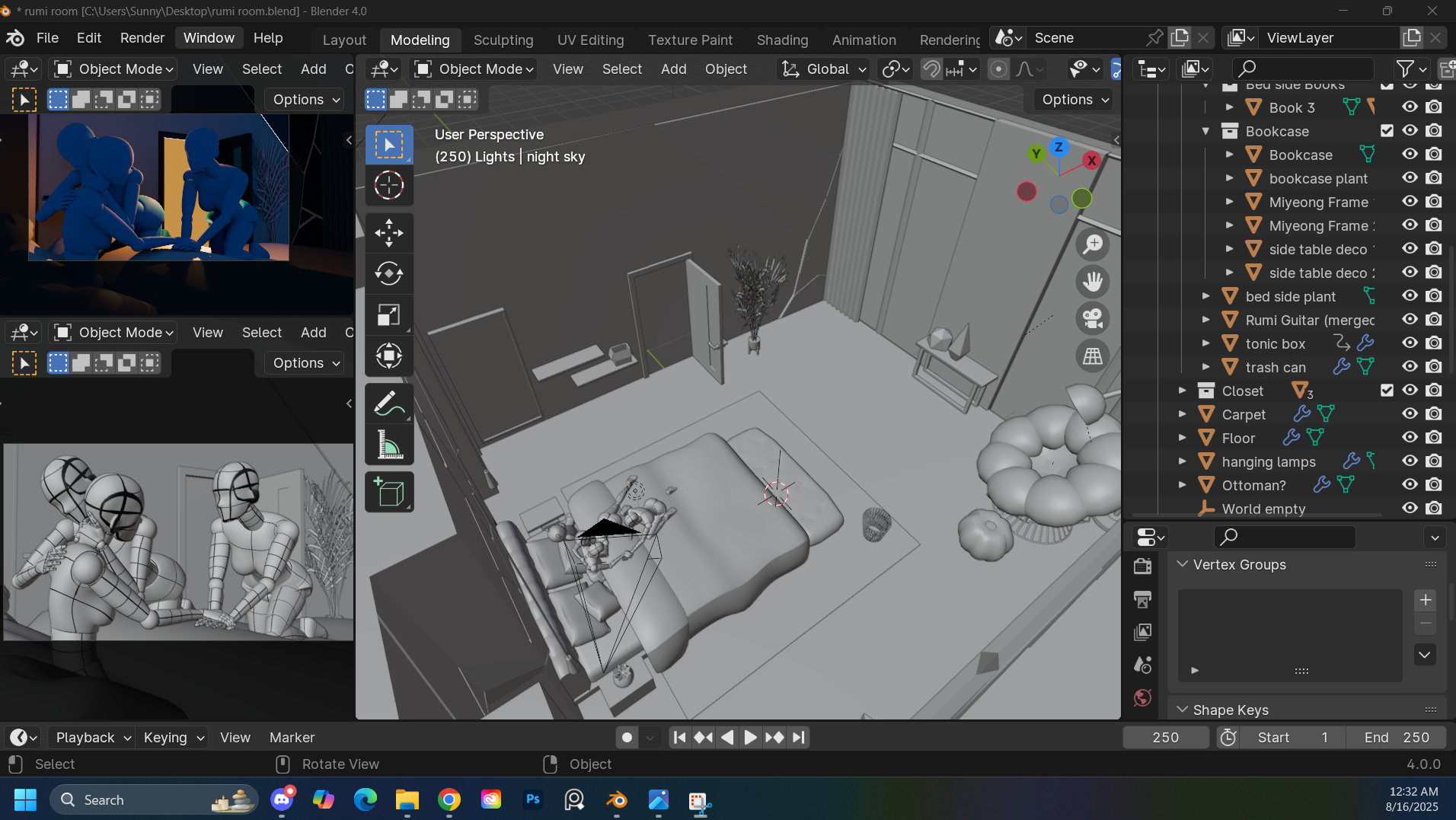1456x820 pixels.
Task: Click the blue Z axis gizmo
Action: [x=1058, y=147]
